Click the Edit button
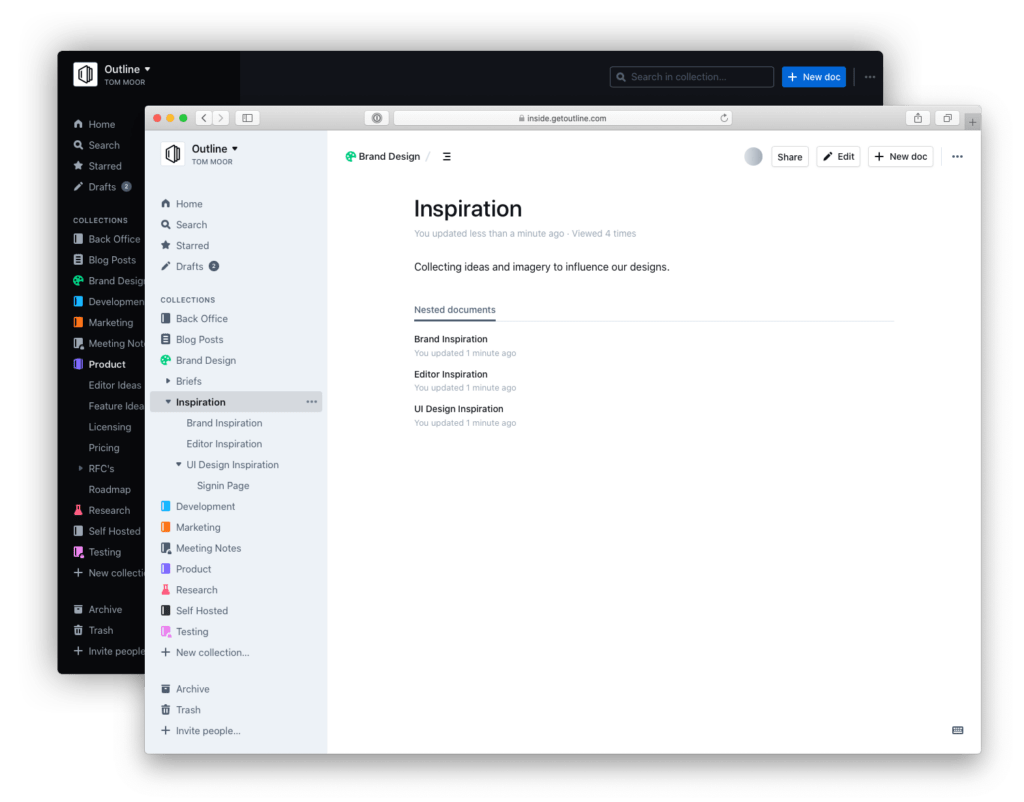This screenshot has width=1024, height=802. pyautogui.click(x=839, y=157)
